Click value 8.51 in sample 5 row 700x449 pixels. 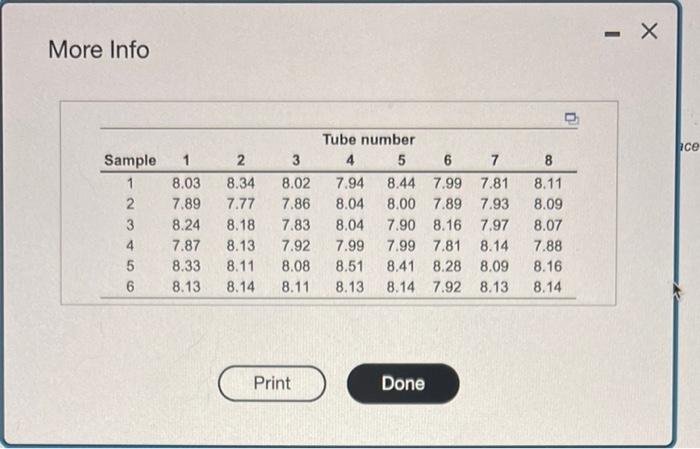pos(350,266)
